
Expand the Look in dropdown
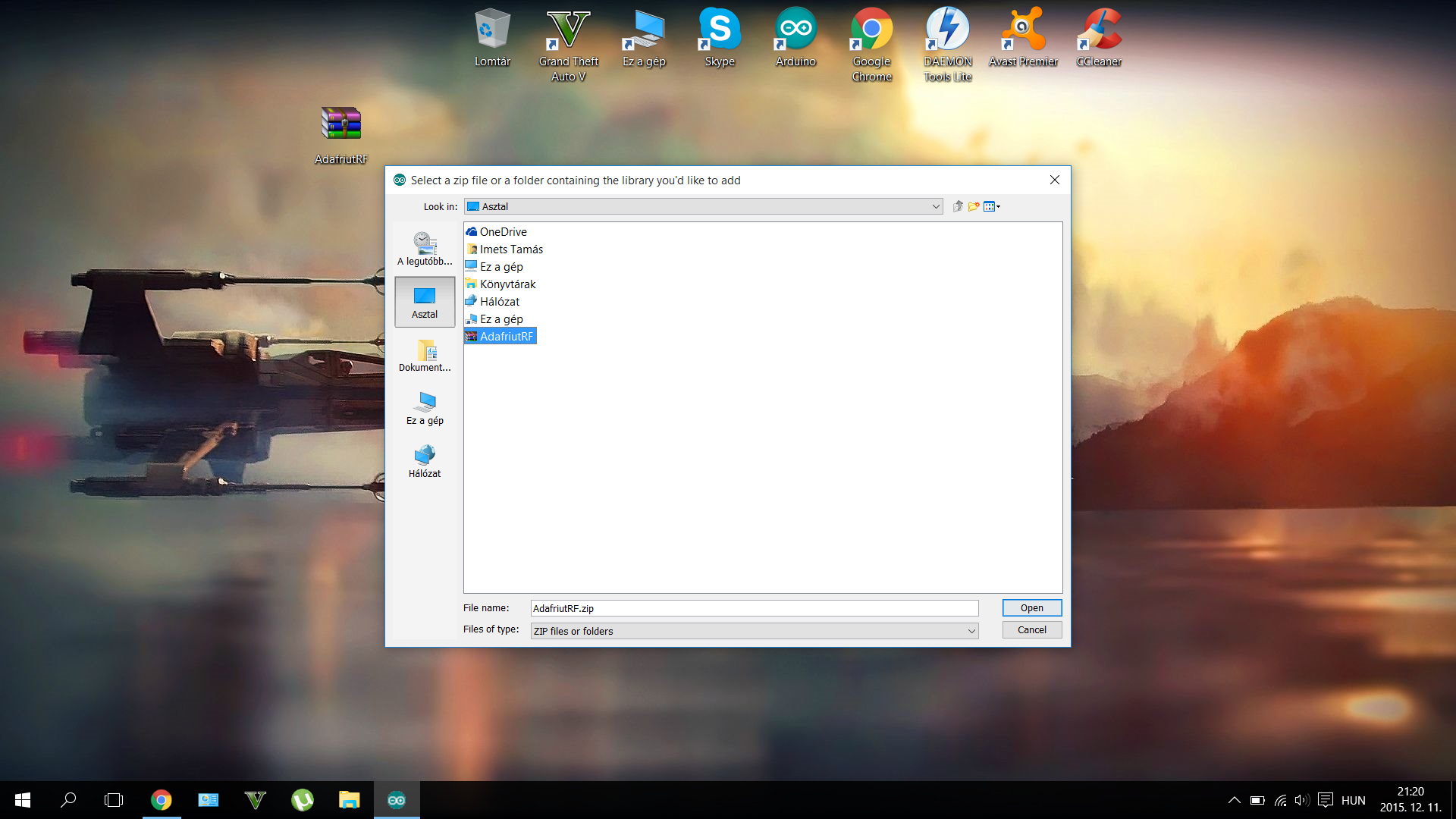(936, 206)
